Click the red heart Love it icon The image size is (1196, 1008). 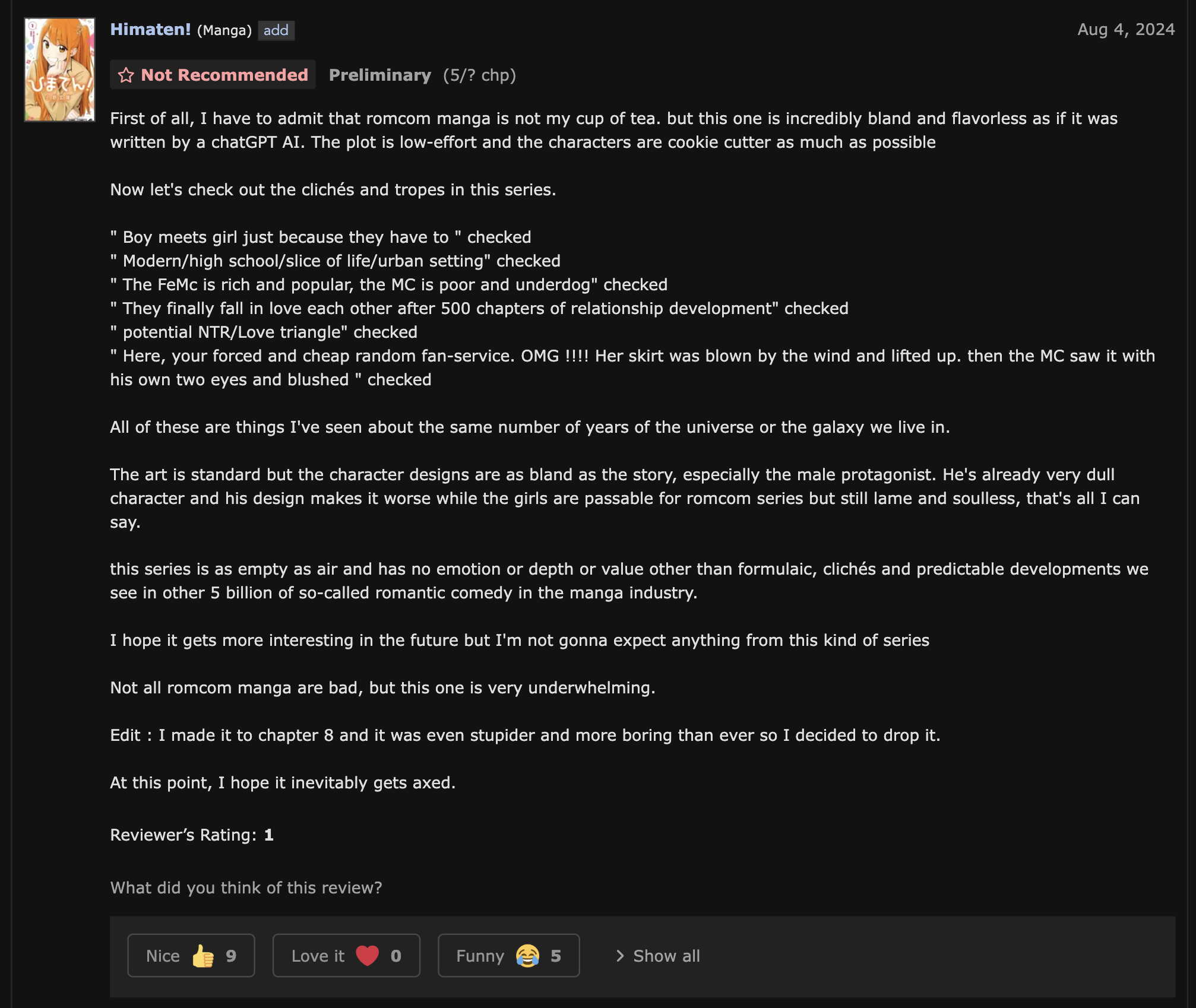coord(368,956)
